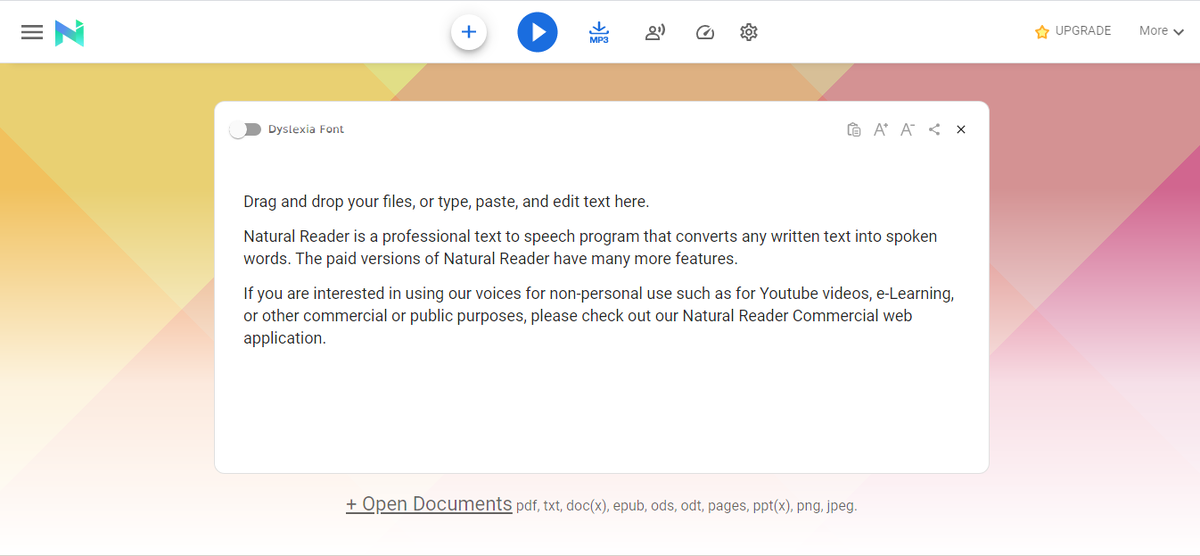Open the reading speed gauge
The height and width of the screenshot is (556, 1200).
[x=705, y=32]
